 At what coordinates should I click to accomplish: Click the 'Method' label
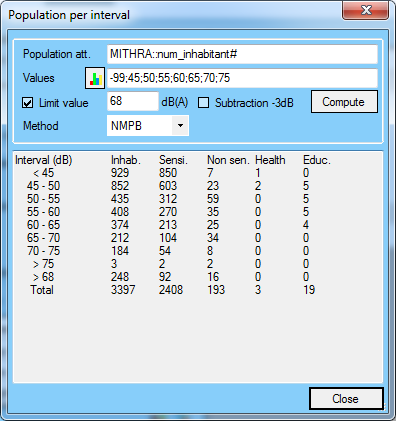click(x=41, y=126)
